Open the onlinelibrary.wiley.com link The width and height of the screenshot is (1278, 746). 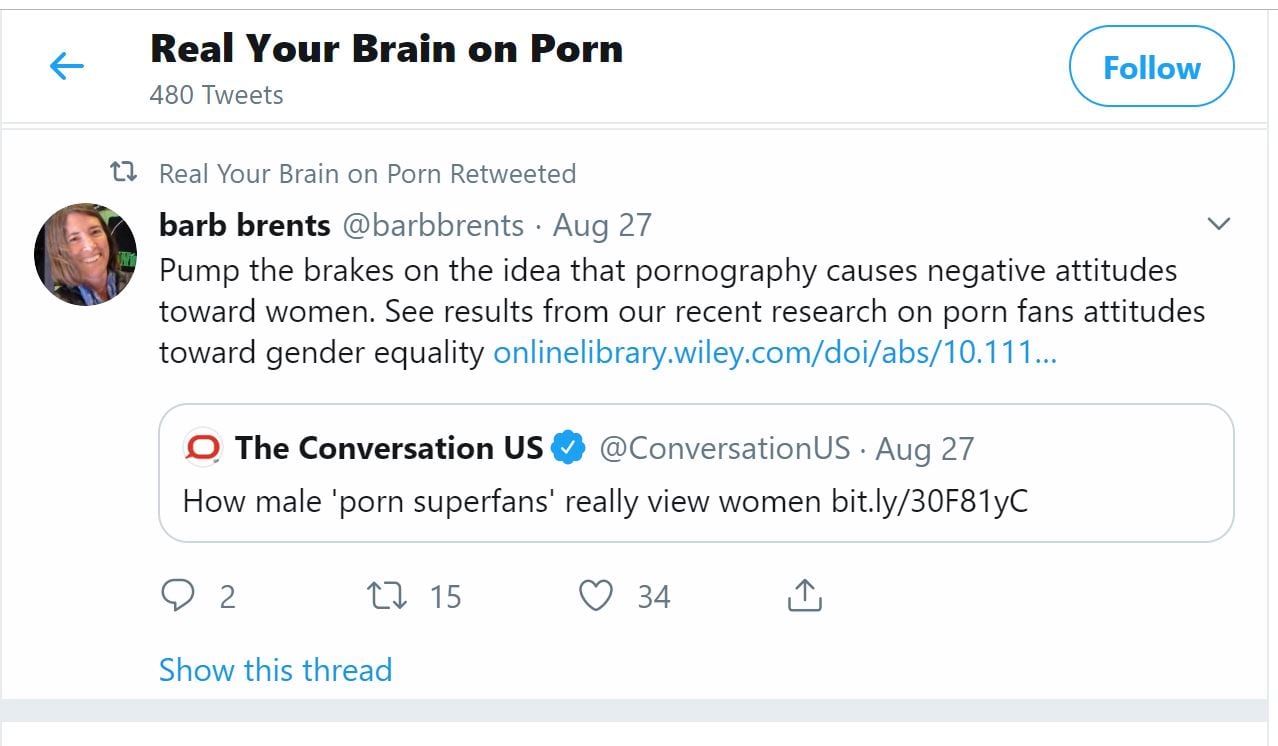click(x=774, y=353)
